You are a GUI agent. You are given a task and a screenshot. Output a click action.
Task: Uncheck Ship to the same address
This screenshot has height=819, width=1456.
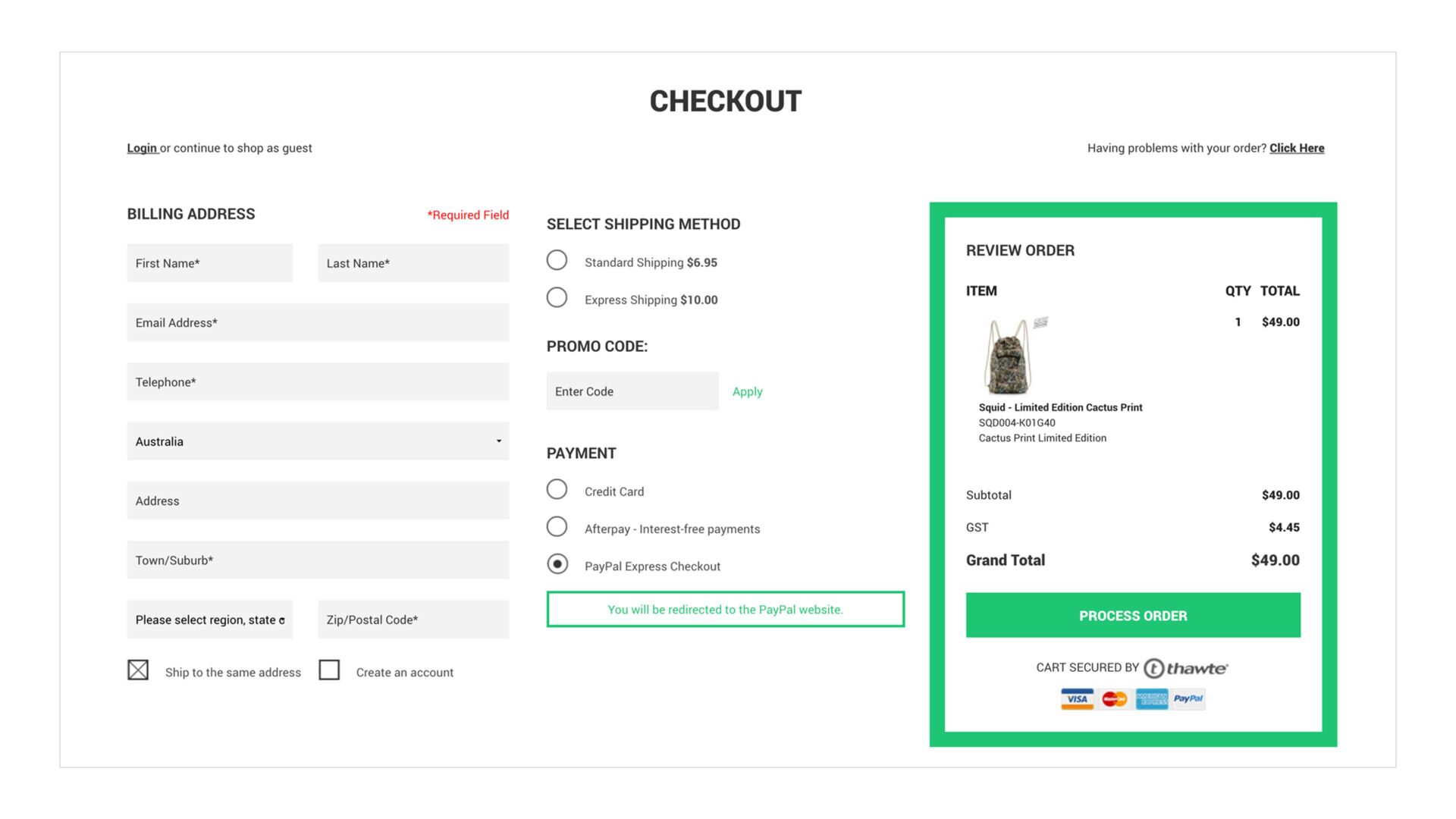(x=138, y=670)
